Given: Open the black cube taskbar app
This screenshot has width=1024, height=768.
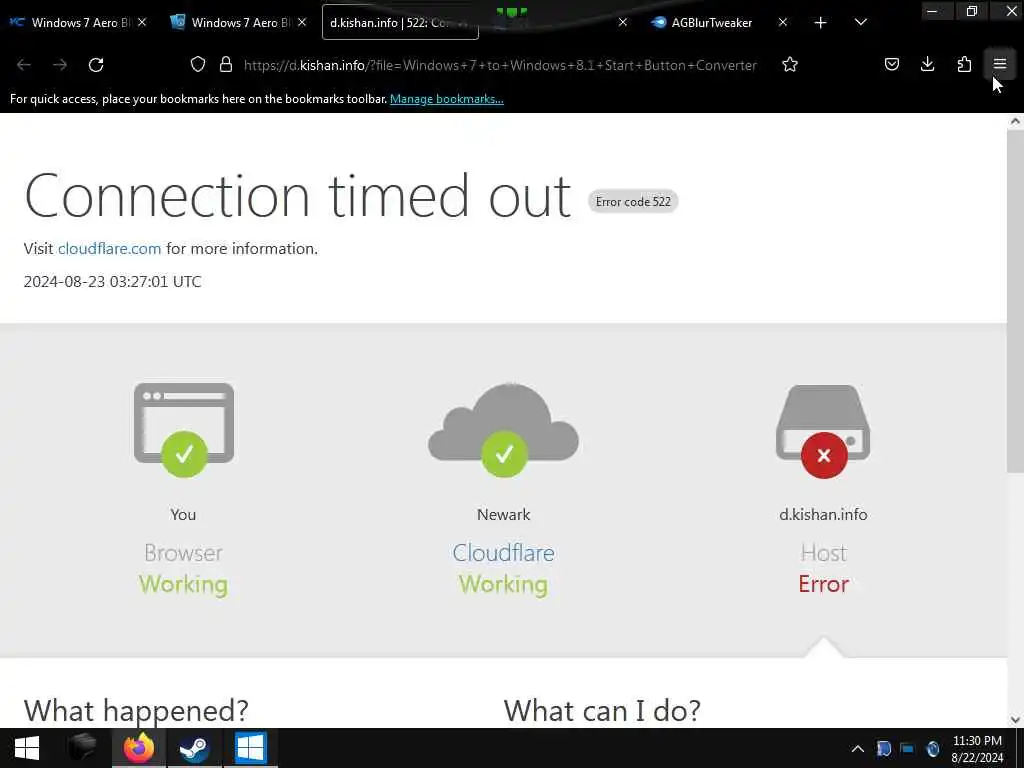Looking at the screenshot, I should coord(82,748).
